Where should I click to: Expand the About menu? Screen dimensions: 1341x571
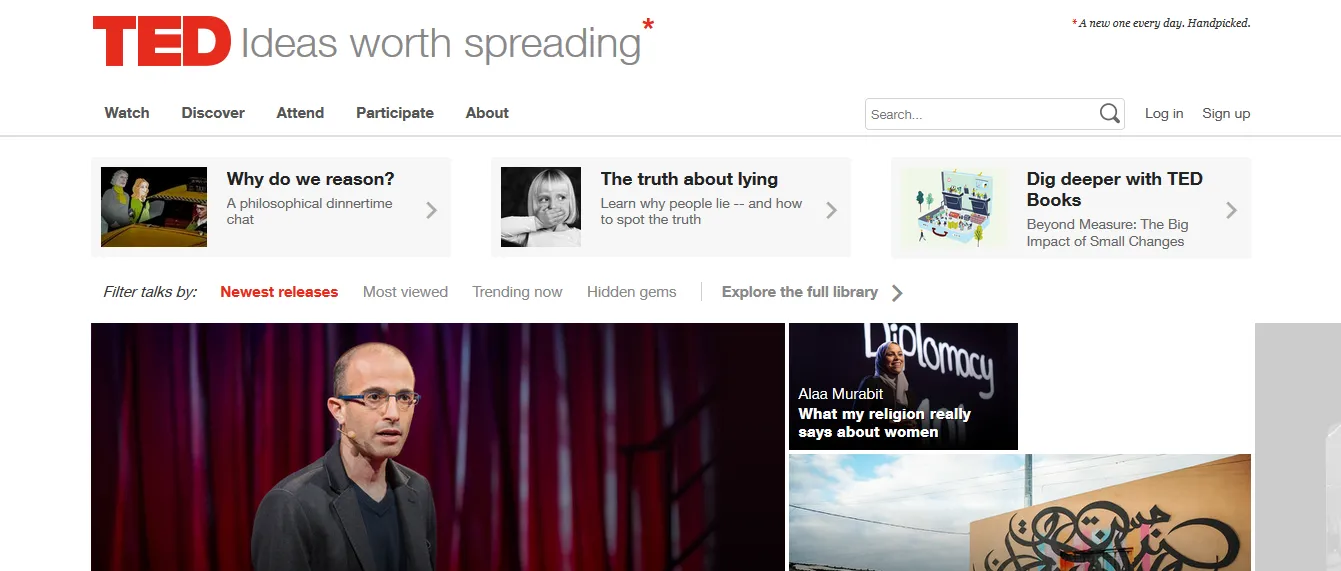point(487,113)
